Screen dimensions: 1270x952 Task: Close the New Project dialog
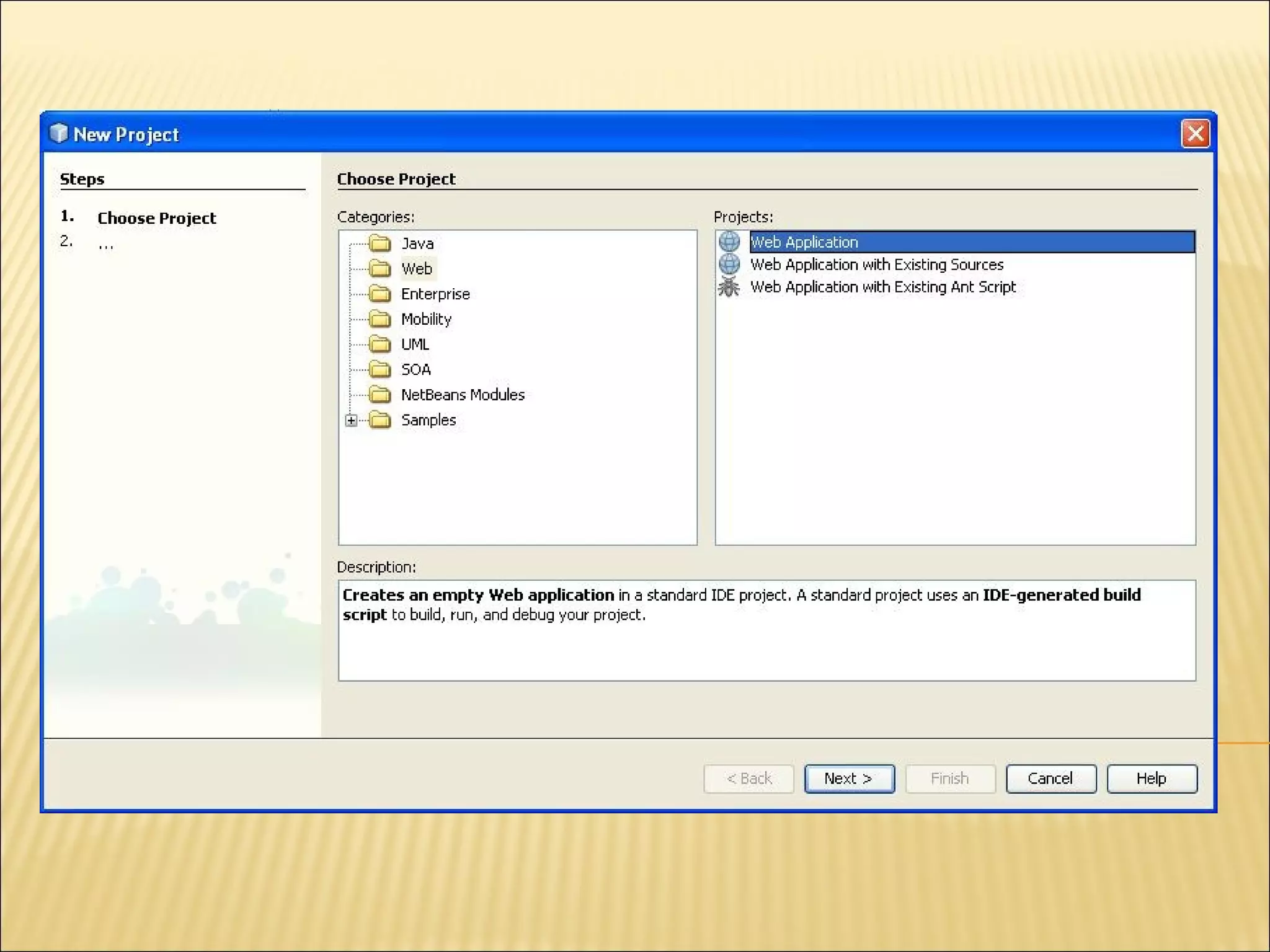pos(1195,133)
